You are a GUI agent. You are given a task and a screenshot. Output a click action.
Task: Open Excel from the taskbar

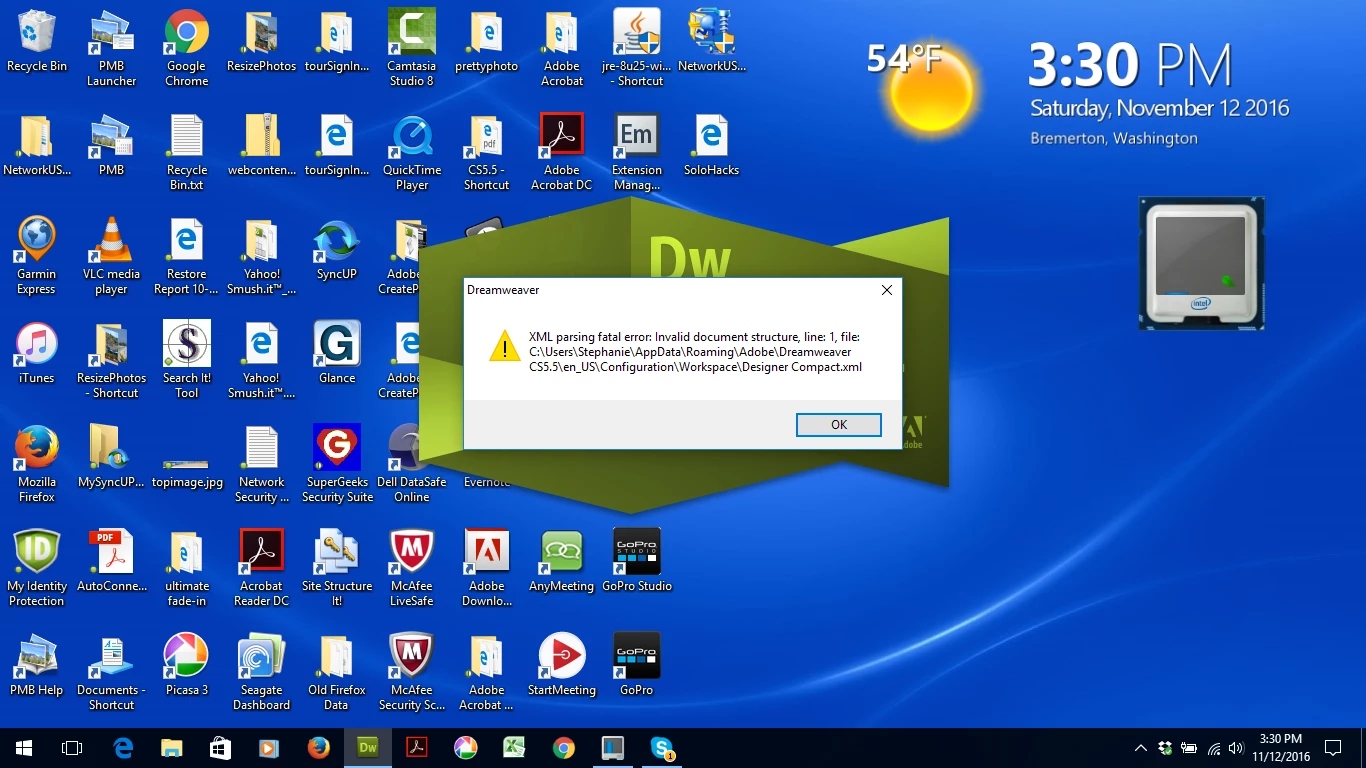[514, 748]
